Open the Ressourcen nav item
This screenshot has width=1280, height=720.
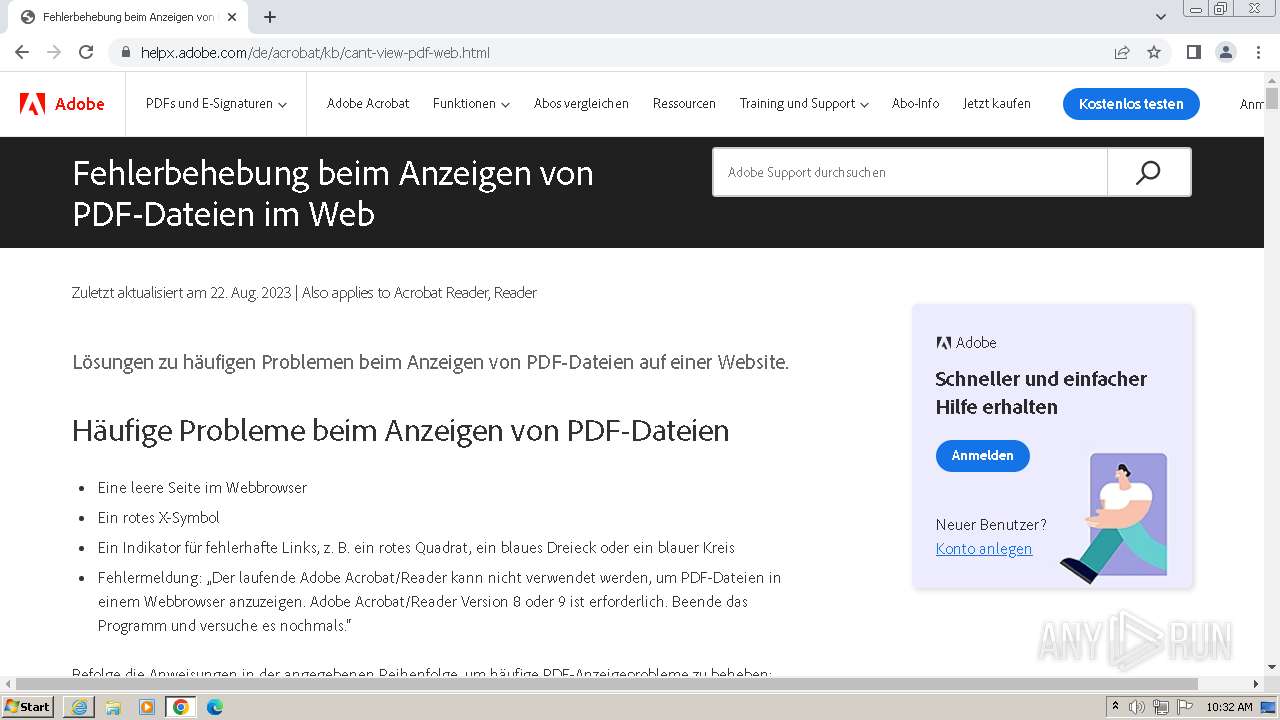684,104
